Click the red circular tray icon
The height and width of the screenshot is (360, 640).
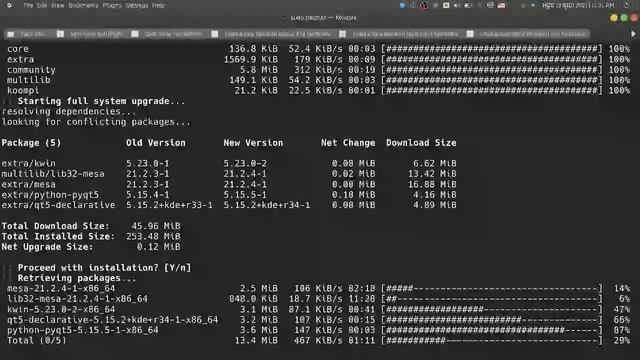point(424,5)
